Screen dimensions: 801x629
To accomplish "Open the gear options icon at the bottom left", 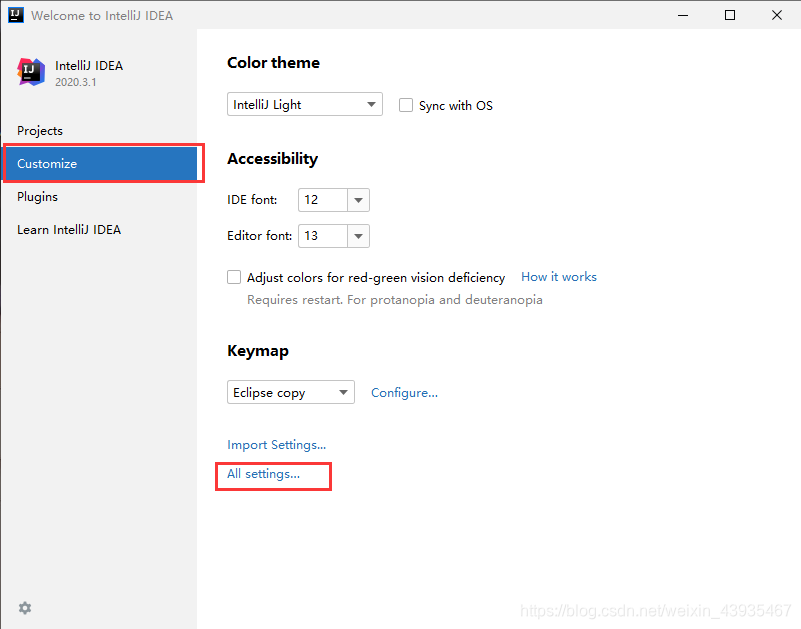I will pyautogui.click(x=25, y=608).
